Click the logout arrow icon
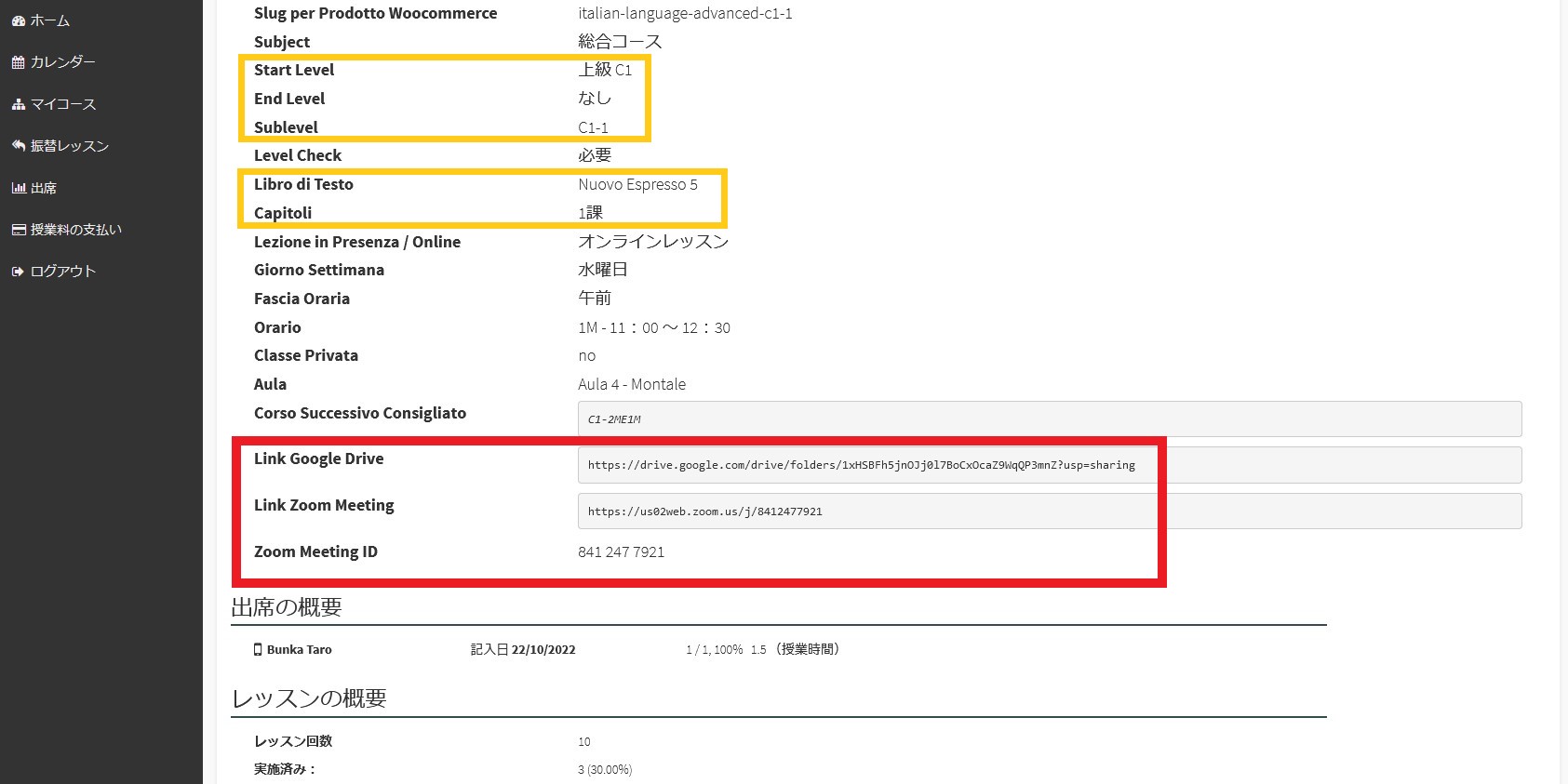The image size is (1568, 784). tap(18, 272)
